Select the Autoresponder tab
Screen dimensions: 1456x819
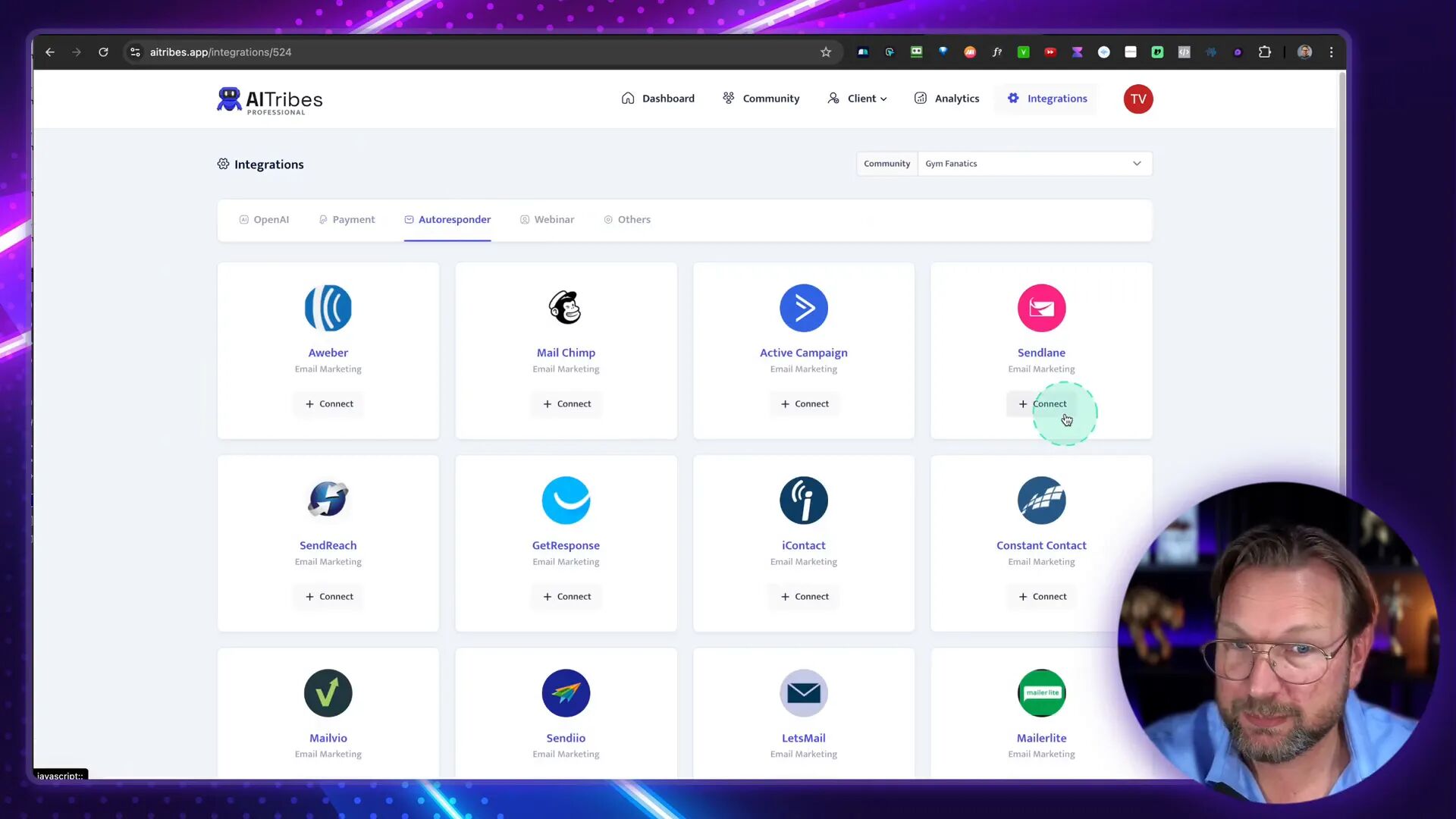pos(447,220)
